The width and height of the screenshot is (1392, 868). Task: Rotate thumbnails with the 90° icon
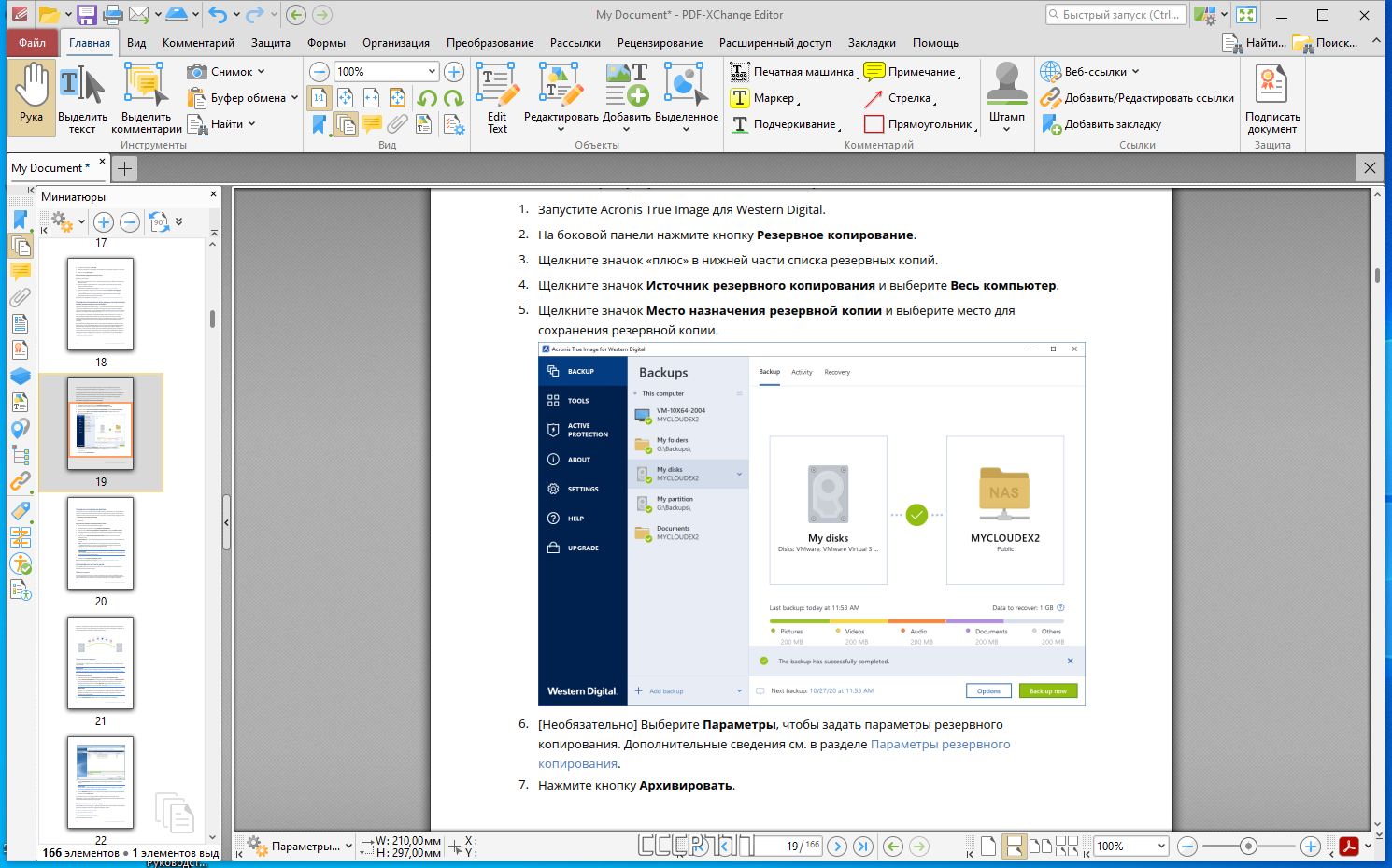point(159,222)
